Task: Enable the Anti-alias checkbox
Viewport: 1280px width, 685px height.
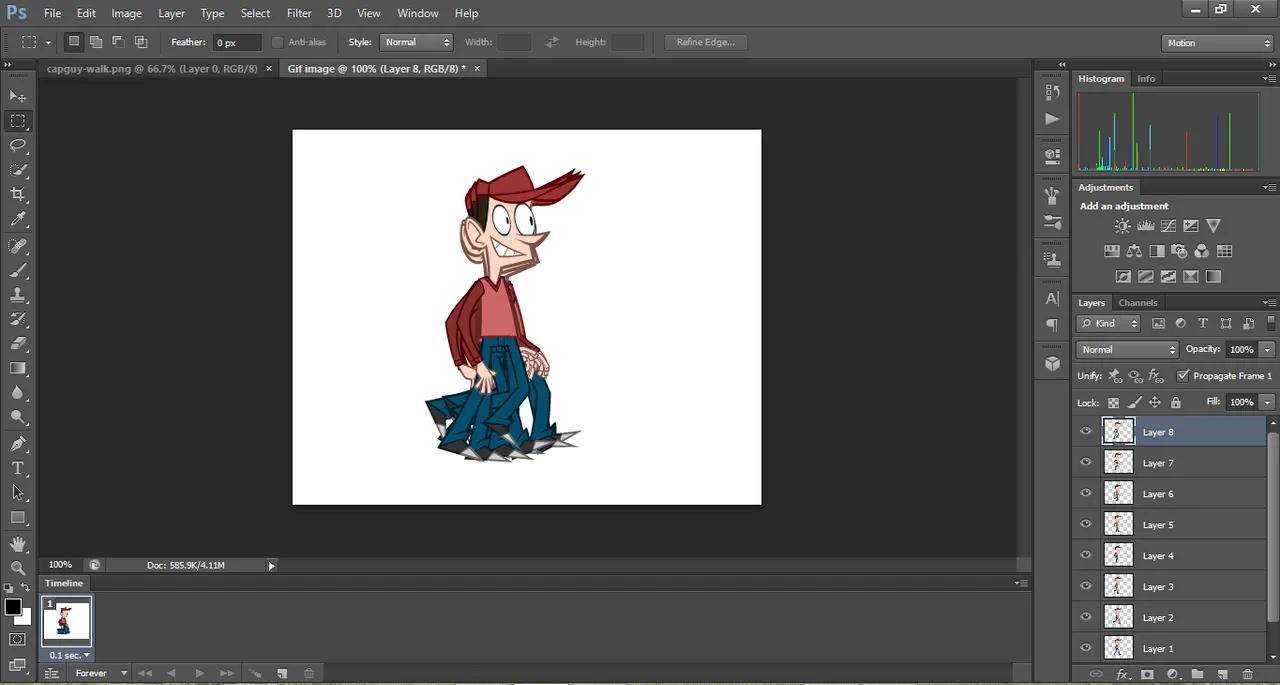Action: (277, 43)
